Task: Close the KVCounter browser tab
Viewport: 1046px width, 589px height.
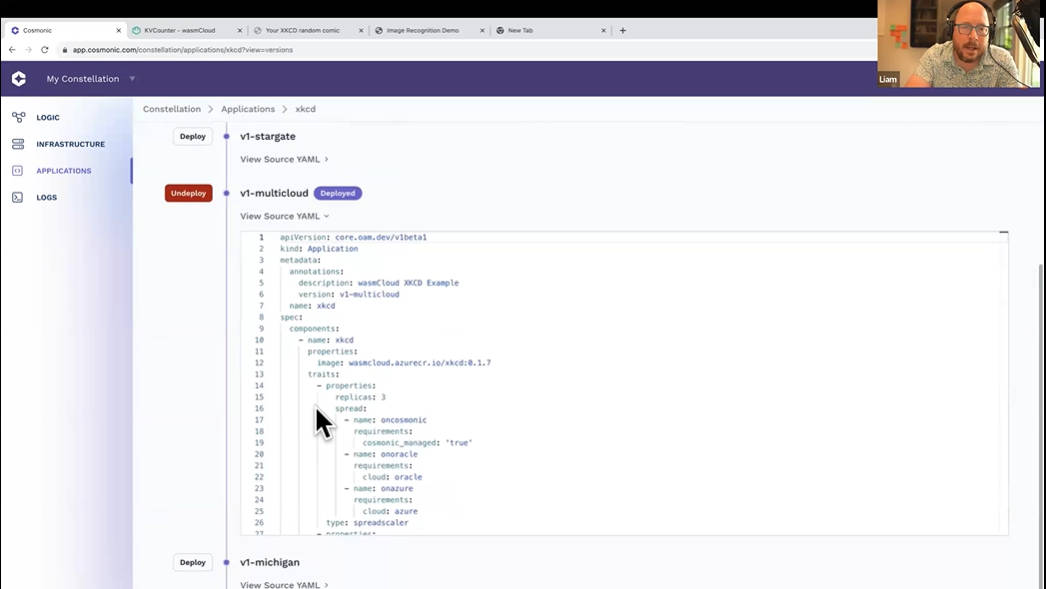Action: click(240, 31)
